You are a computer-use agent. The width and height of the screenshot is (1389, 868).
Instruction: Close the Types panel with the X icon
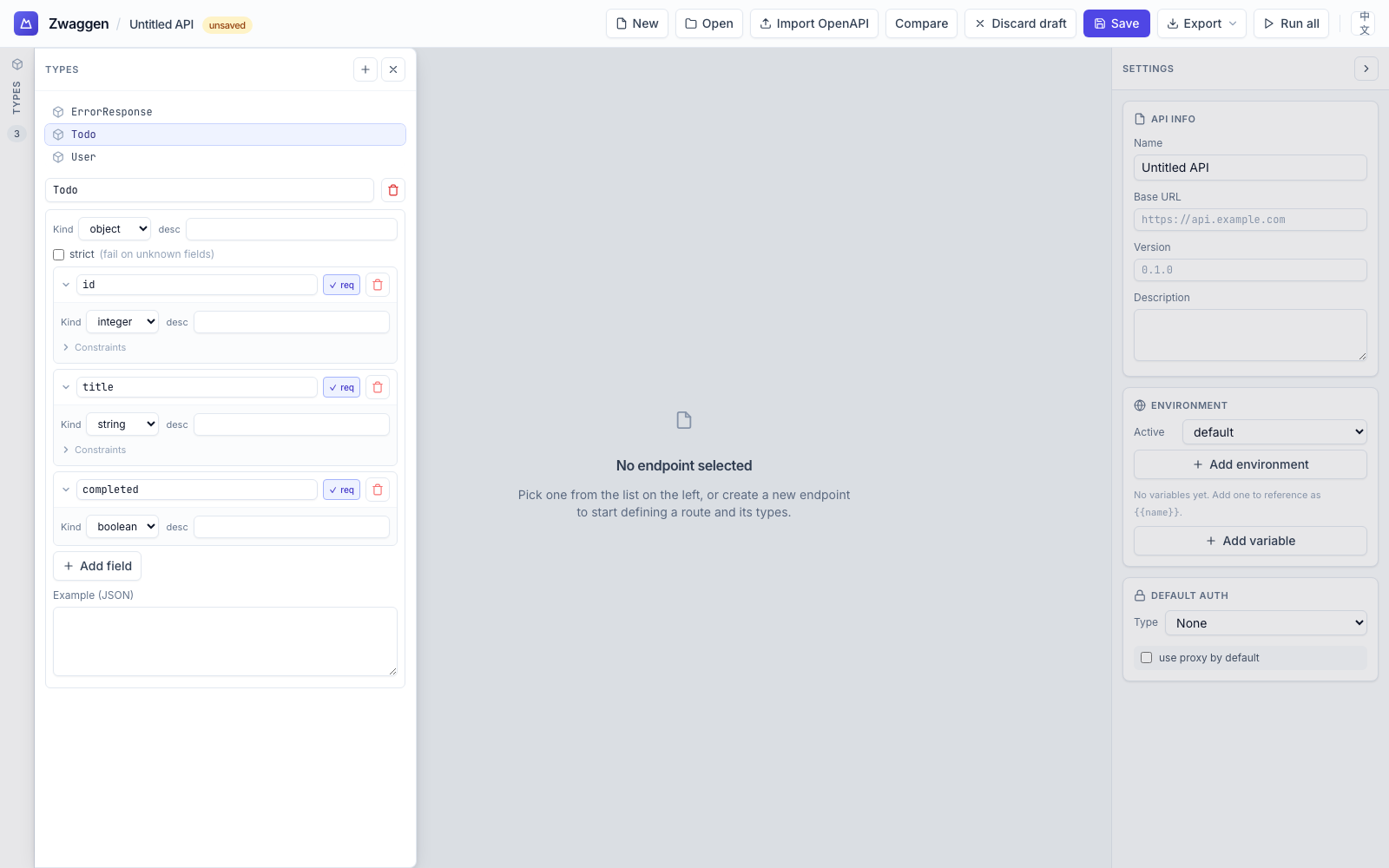[x=393, y=69]
